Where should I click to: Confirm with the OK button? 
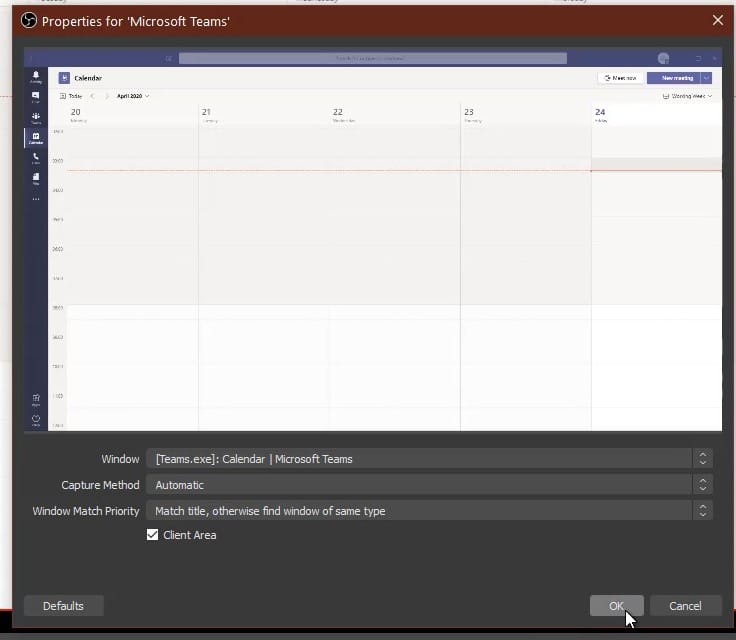pyautogui.click(x=616, y=606)
